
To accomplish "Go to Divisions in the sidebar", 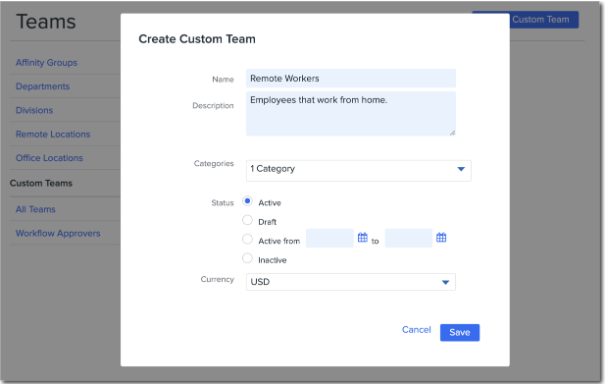I will click(34, 110).
